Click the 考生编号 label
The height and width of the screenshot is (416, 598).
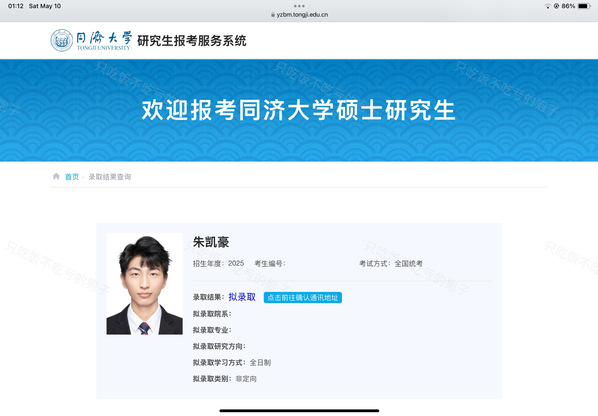[x=270, y=263]
